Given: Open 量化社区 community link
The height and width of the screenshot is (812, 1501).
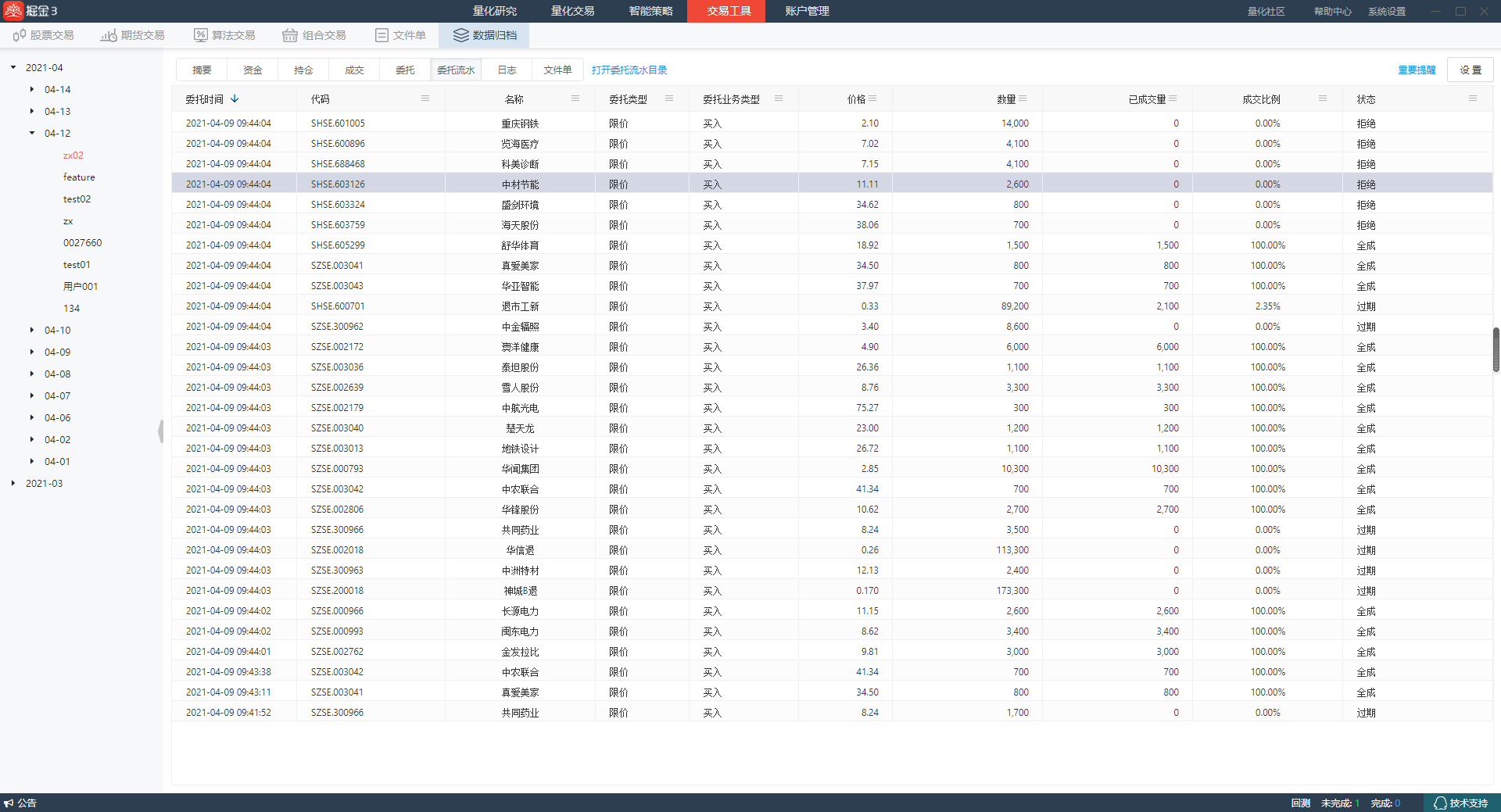Looking at the screenshot, I should tap(1266, 12).
